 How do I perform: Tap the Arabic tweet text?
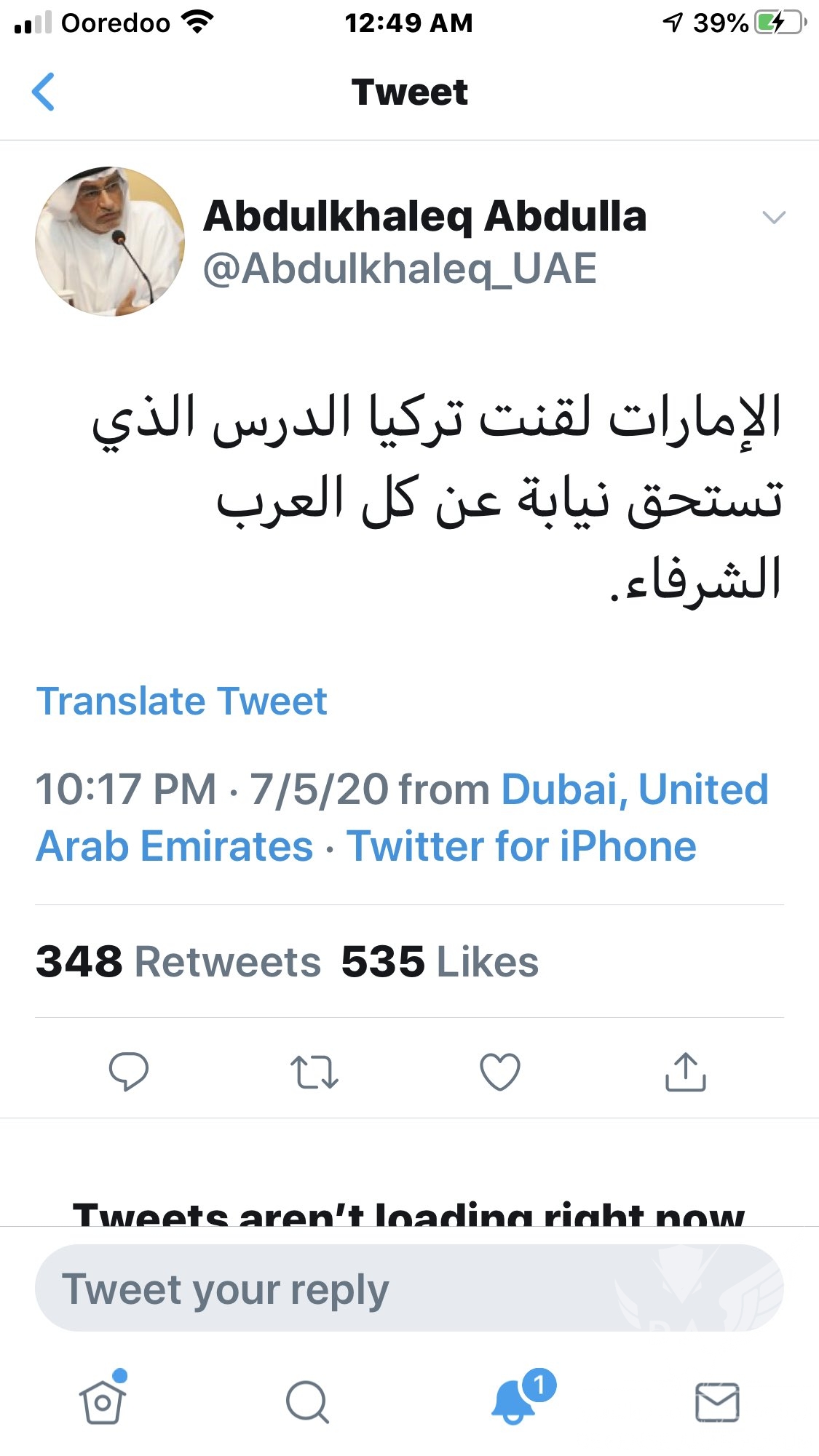437,498
